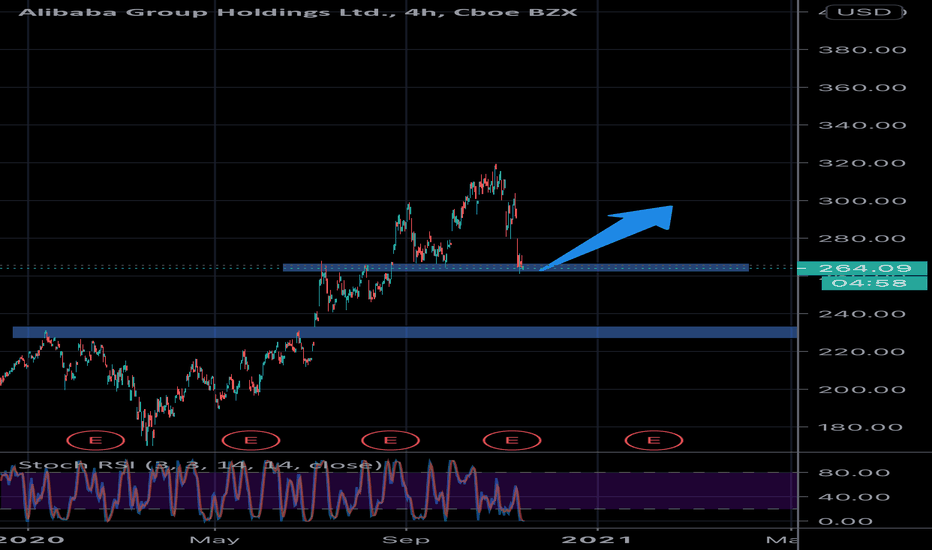Click the 280.00 price axis label

tap(862, 238)
